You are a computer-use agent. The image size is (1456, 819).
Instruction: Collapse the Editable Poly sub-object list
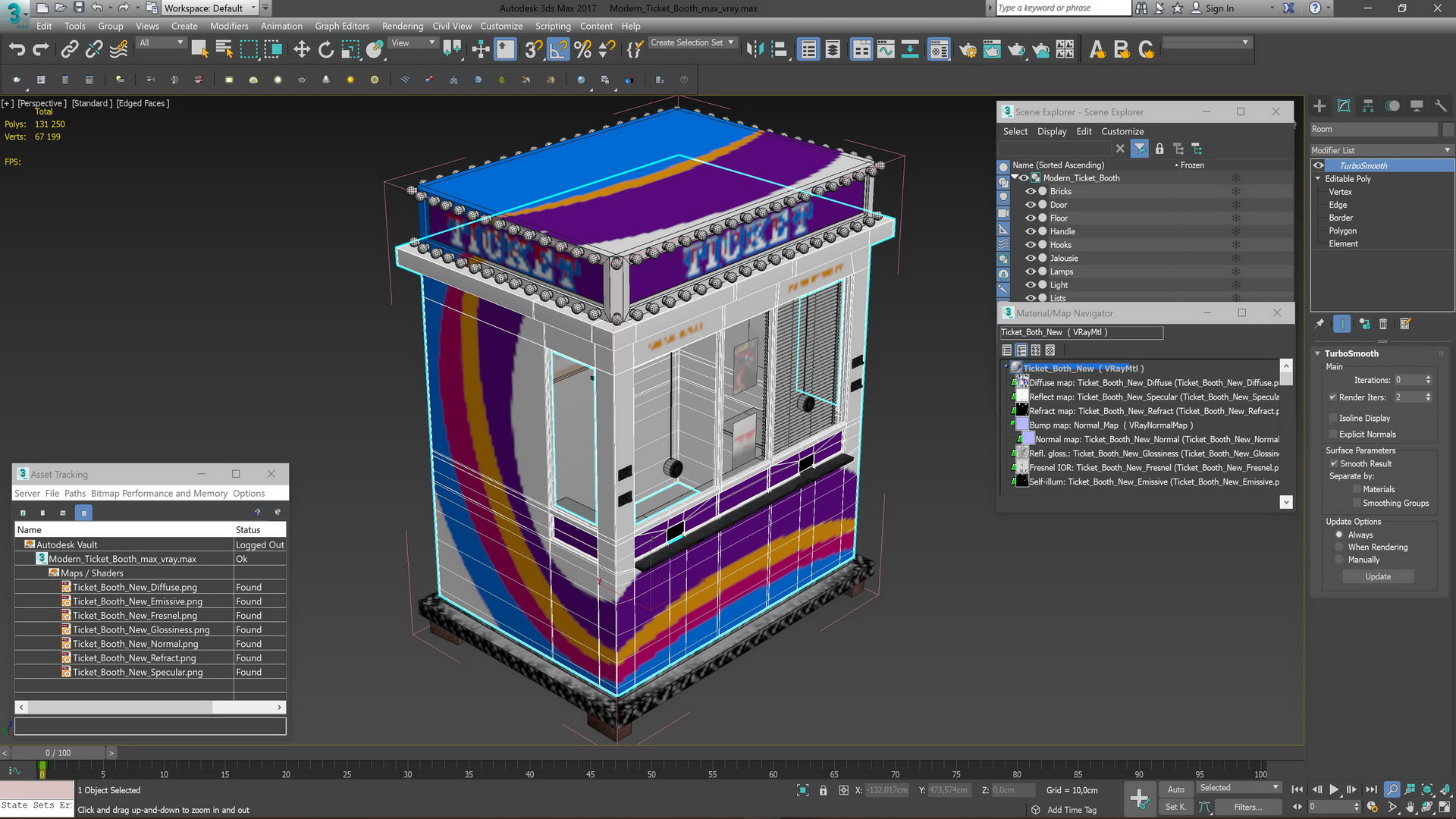coord(1318,178)
